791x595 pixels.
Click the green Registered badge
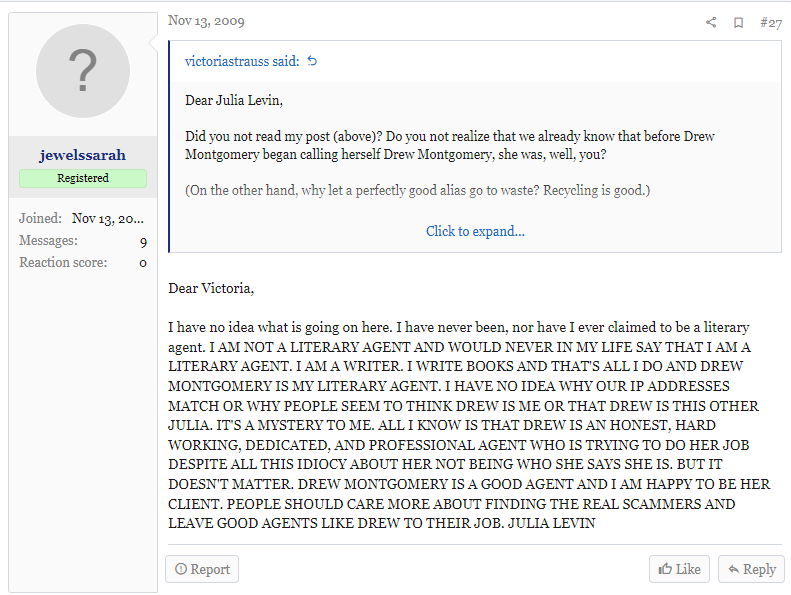tap(83, 178)
